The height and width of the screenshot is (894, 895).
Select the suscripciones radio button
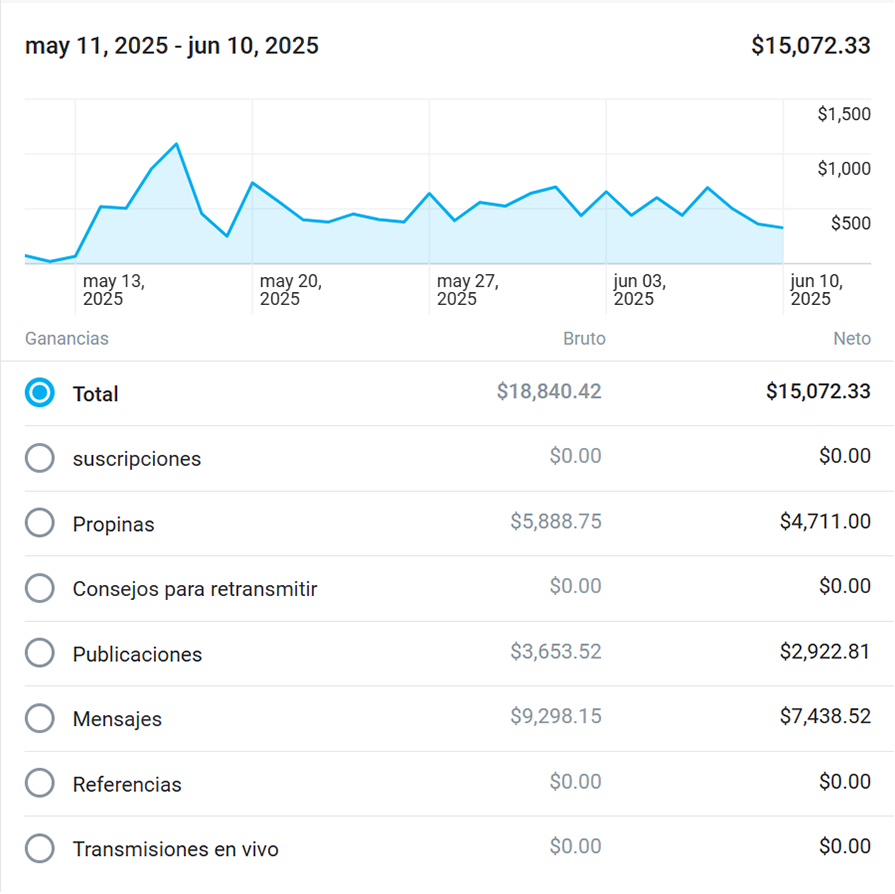[40, 458]
